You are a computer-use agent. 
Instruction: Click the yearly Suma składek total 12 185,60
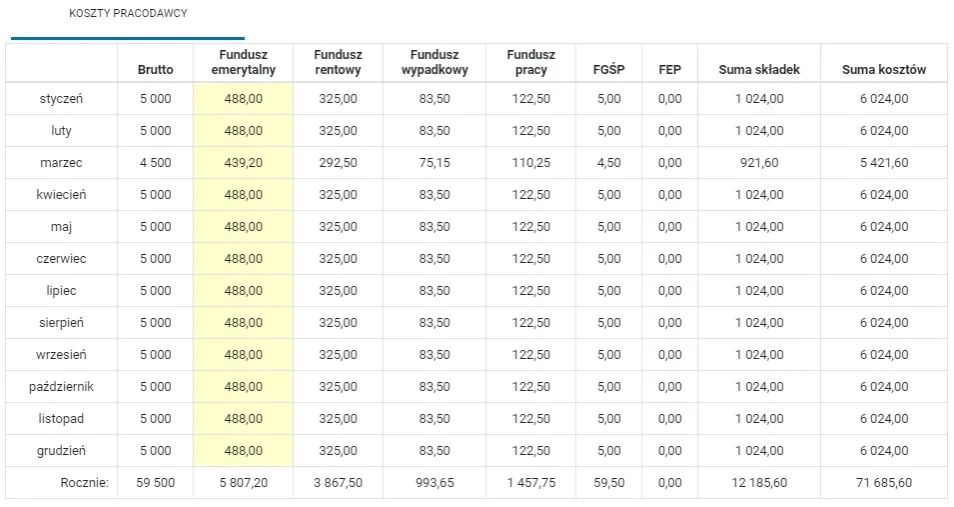click(759, 483)
